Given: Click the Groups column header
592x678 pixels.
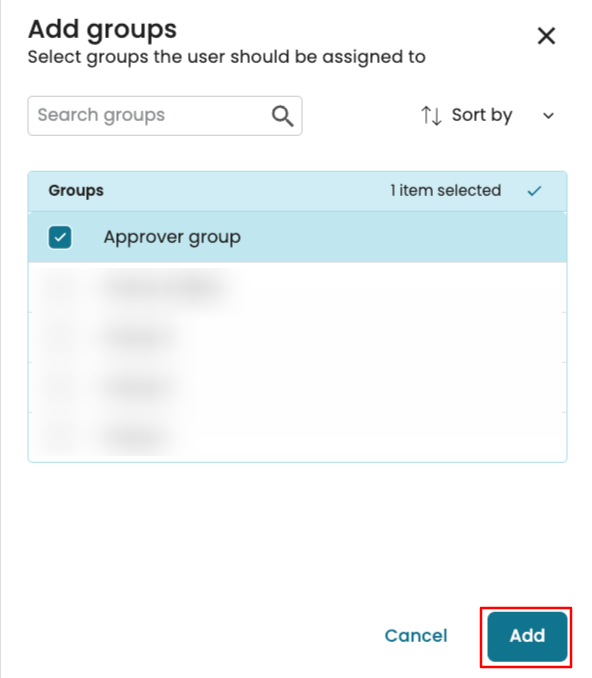Looking at the screenshot, I should pyautogui.click(x=76, y=190).
